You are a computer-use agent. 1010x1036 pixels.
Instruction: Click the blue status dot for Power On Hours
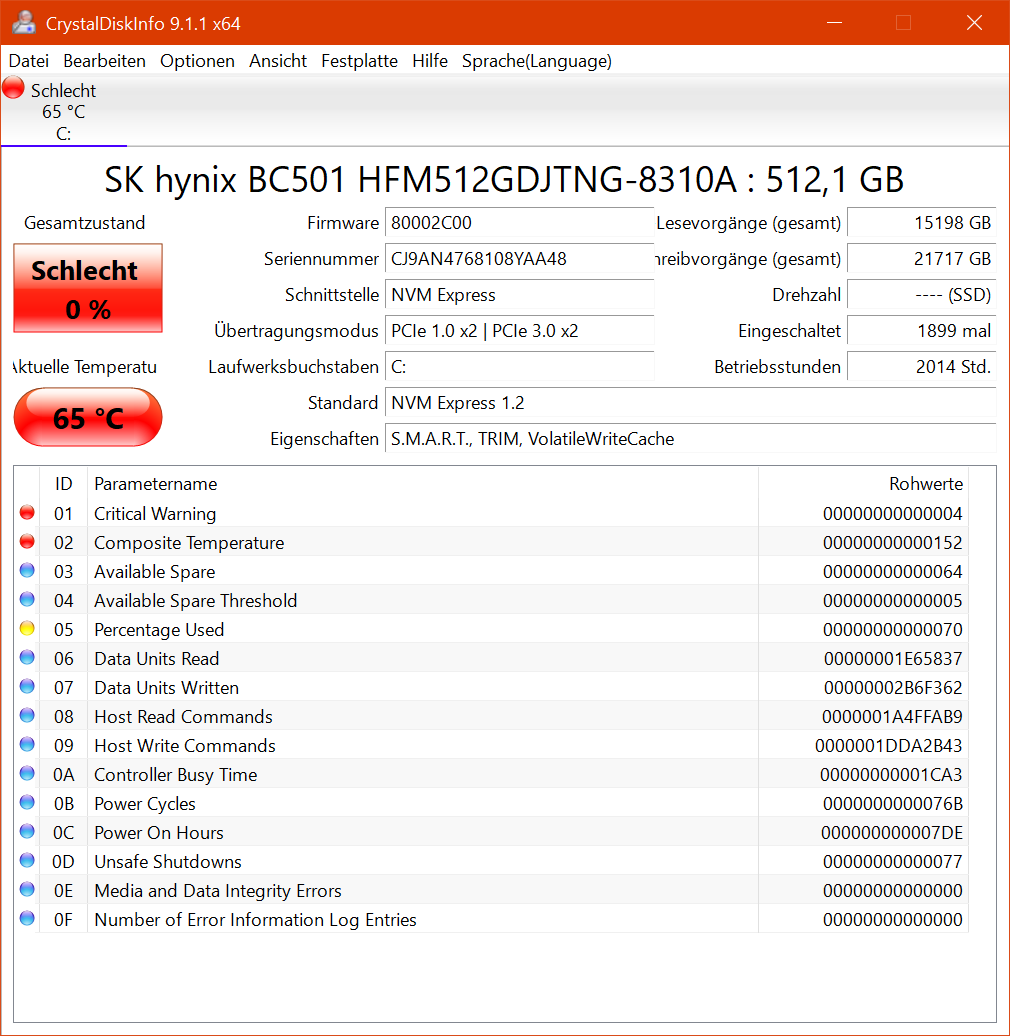pos(27,831)
